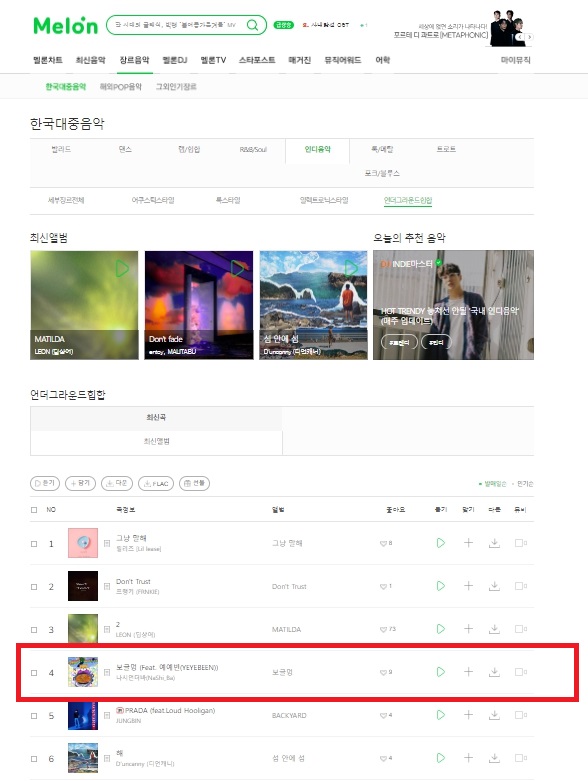588x781 pixels.
Task: Play the Don't fade album cover
Action: click(237, 268)
